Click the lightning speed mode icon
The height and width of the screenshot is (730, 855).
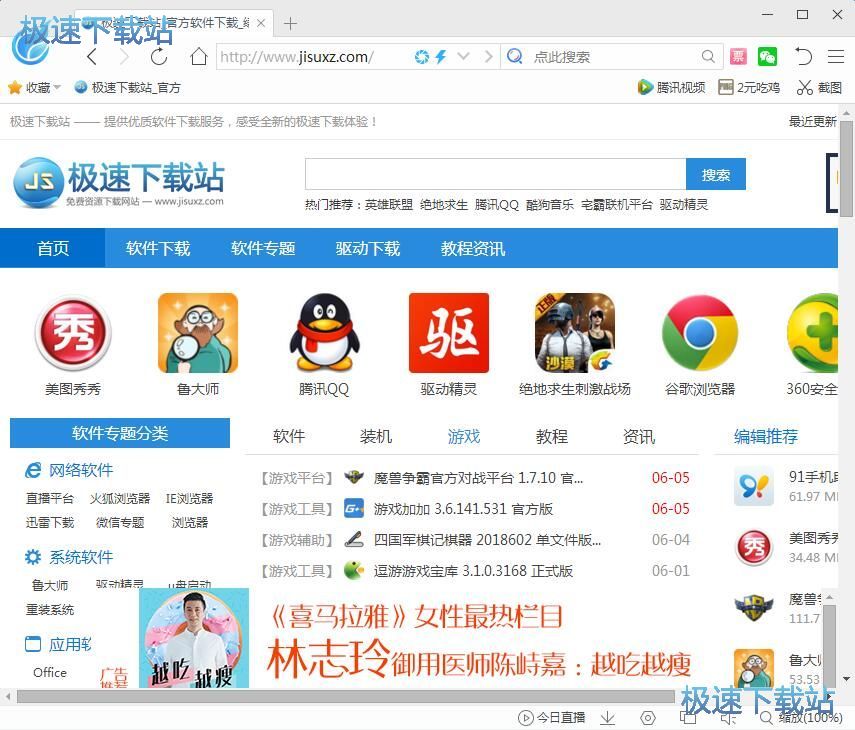click(x=441, y=56)
